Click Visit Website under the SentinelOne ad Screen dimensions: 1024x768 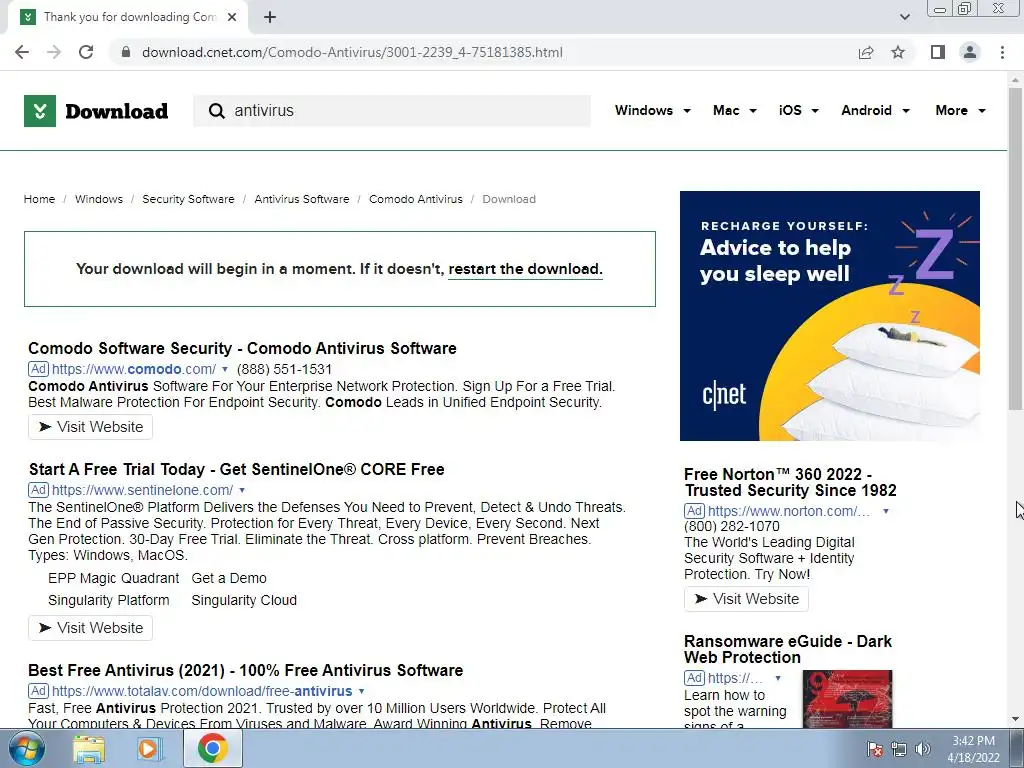click(90, 628)
